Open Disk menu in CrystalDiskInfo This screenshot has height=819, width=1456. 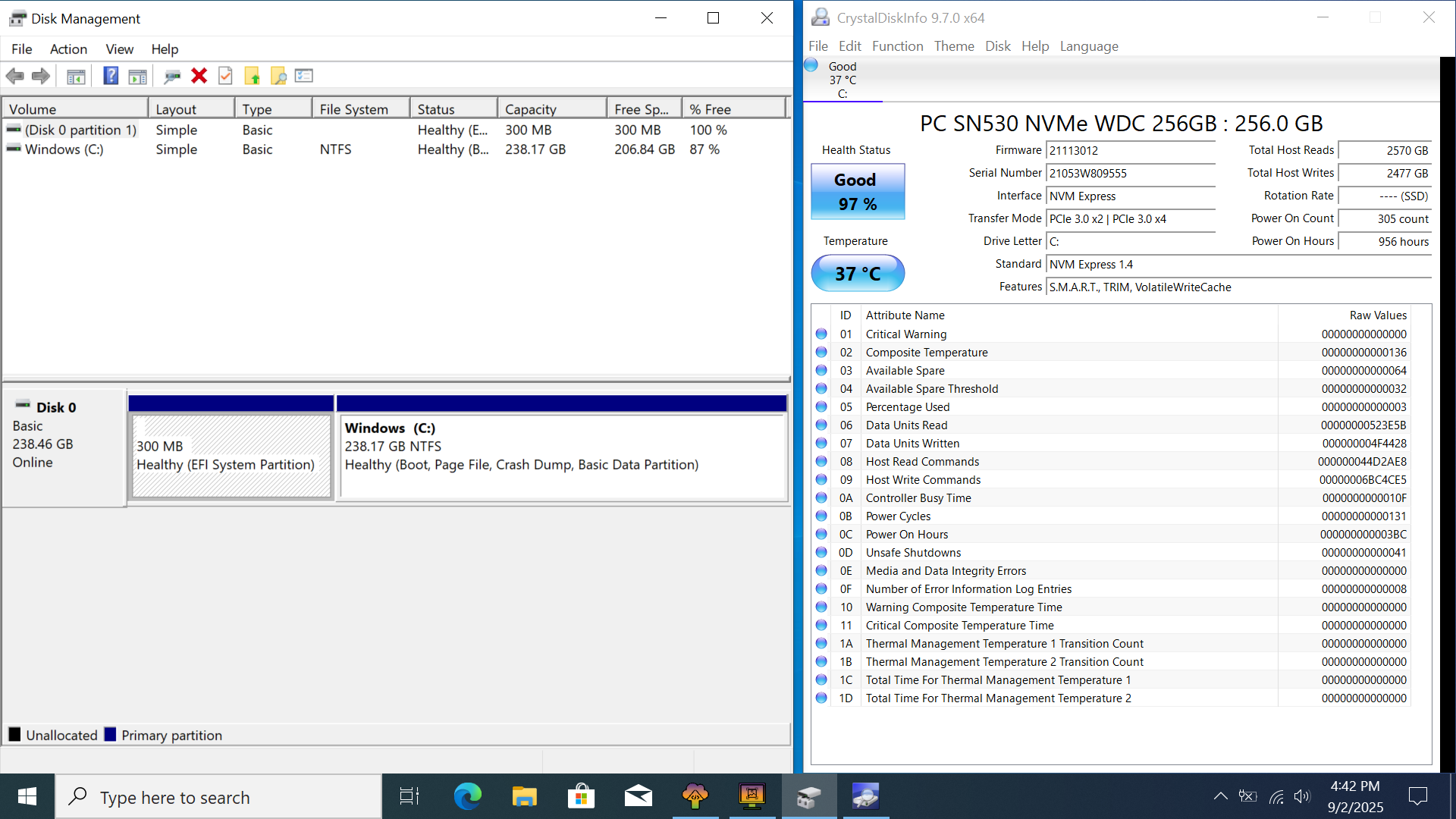(x=997, y=46)
